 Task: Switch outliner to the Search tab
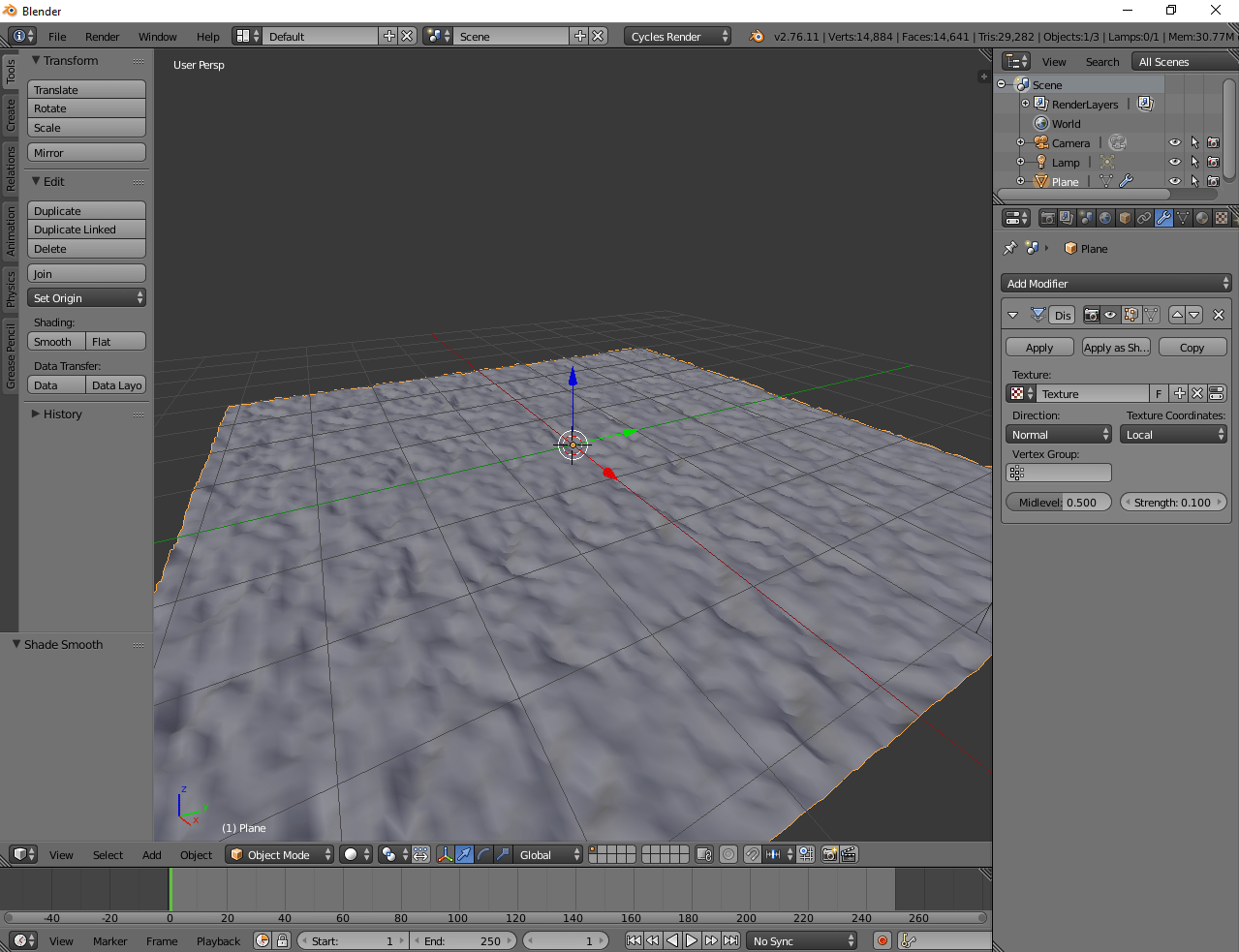[x=1102, y=61]
